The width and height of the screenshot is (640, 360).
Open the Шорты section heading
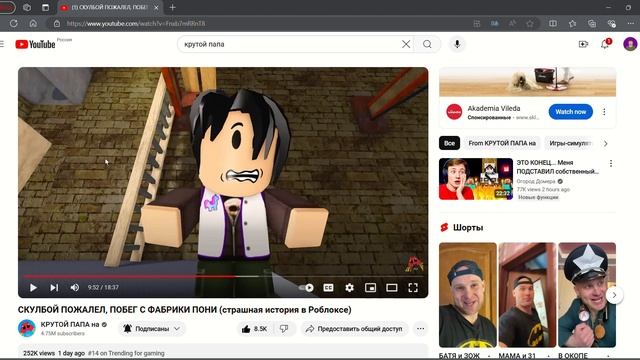(x=468, y=227)
